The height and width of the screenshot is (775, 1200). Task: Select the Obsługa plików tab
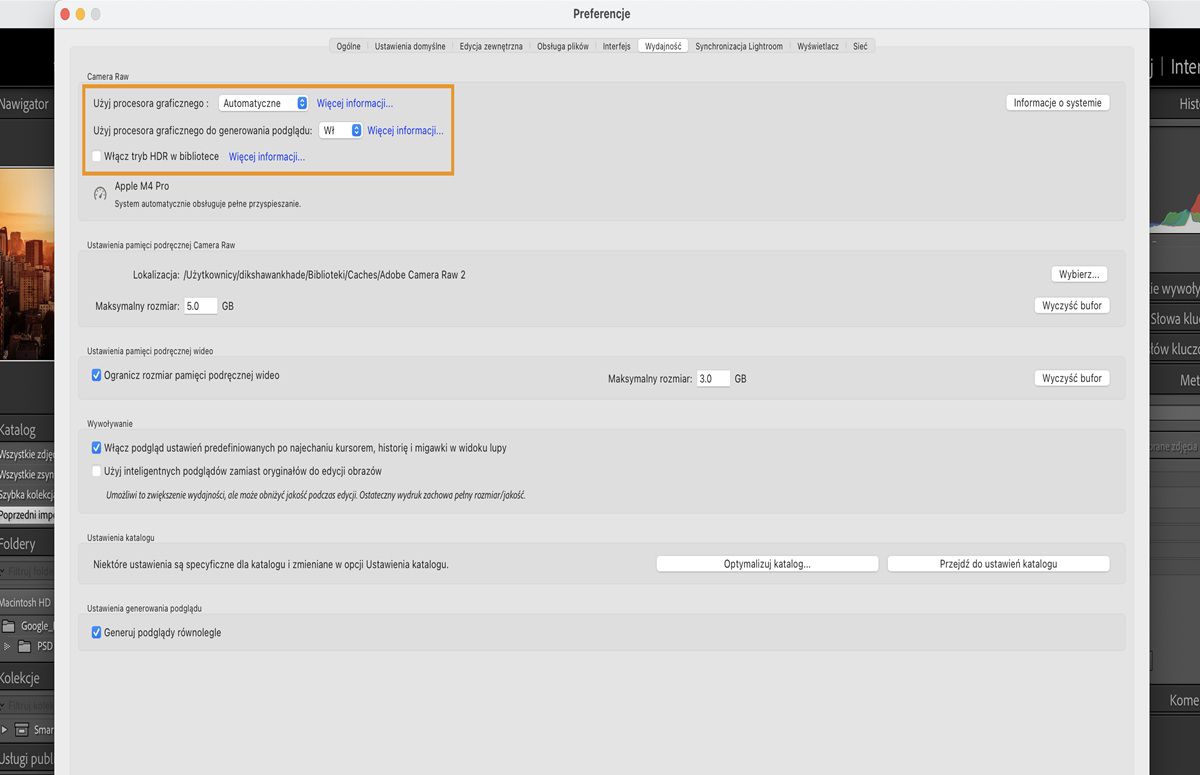click(x=563, y=46)
